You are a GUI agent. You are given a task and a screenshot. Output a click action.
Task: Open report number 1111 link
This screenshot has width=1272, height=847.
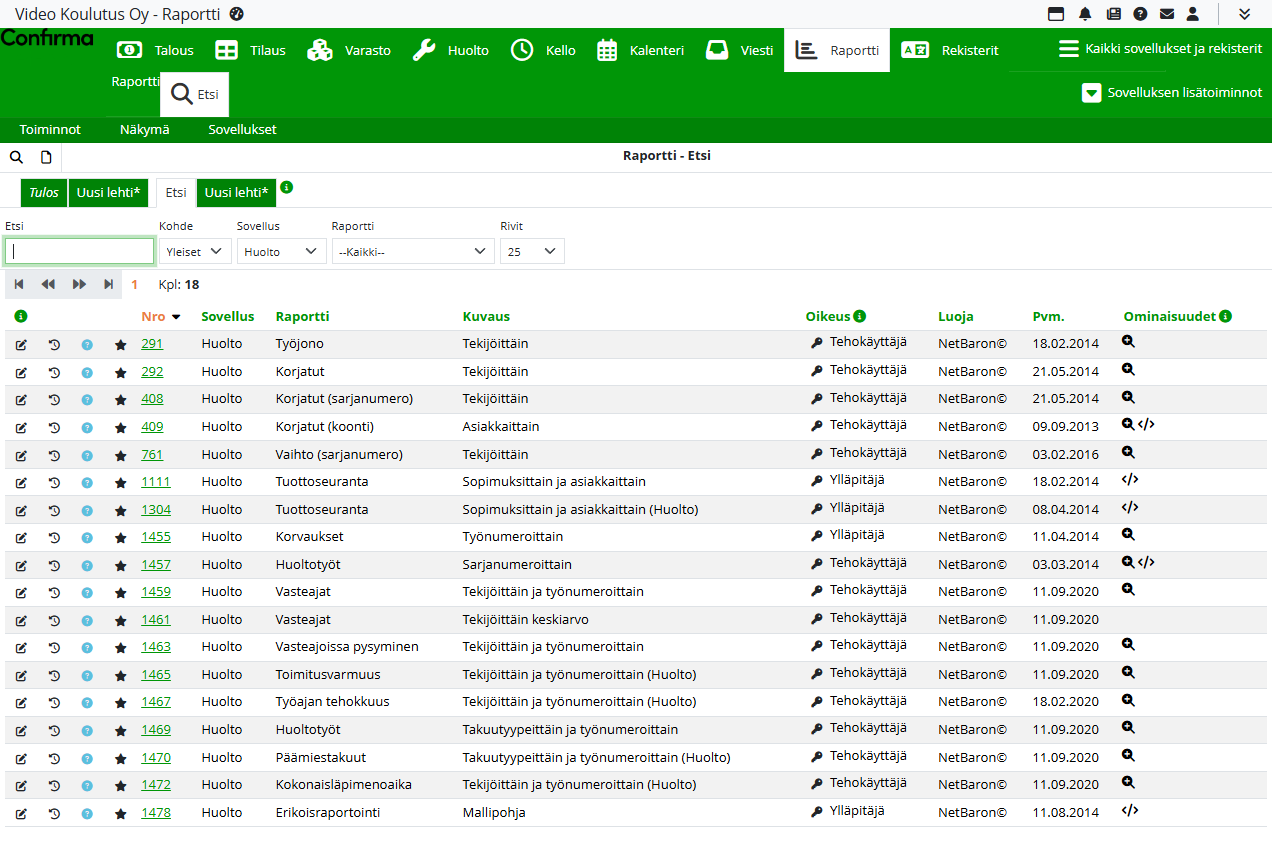[x=155, y=482]
